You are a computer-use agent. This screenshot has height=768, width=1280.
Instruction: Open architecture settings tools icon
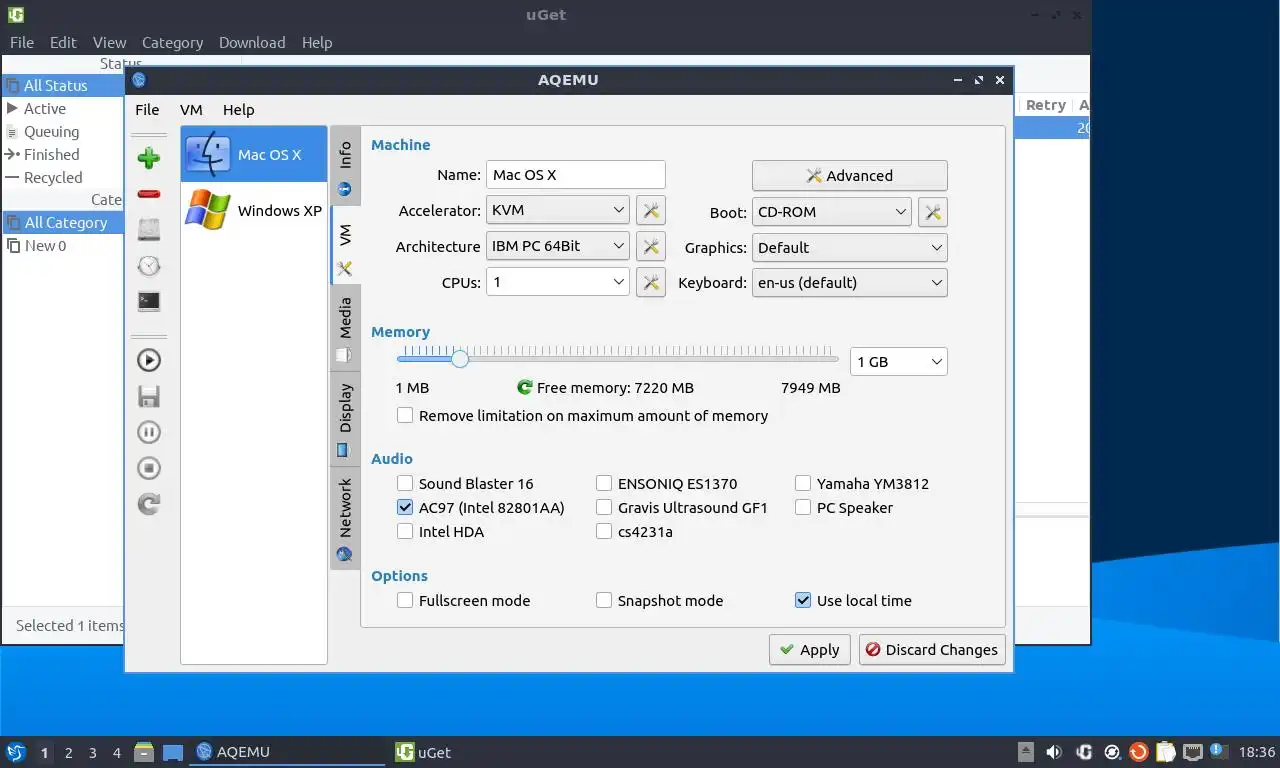[x=651, y=247]
